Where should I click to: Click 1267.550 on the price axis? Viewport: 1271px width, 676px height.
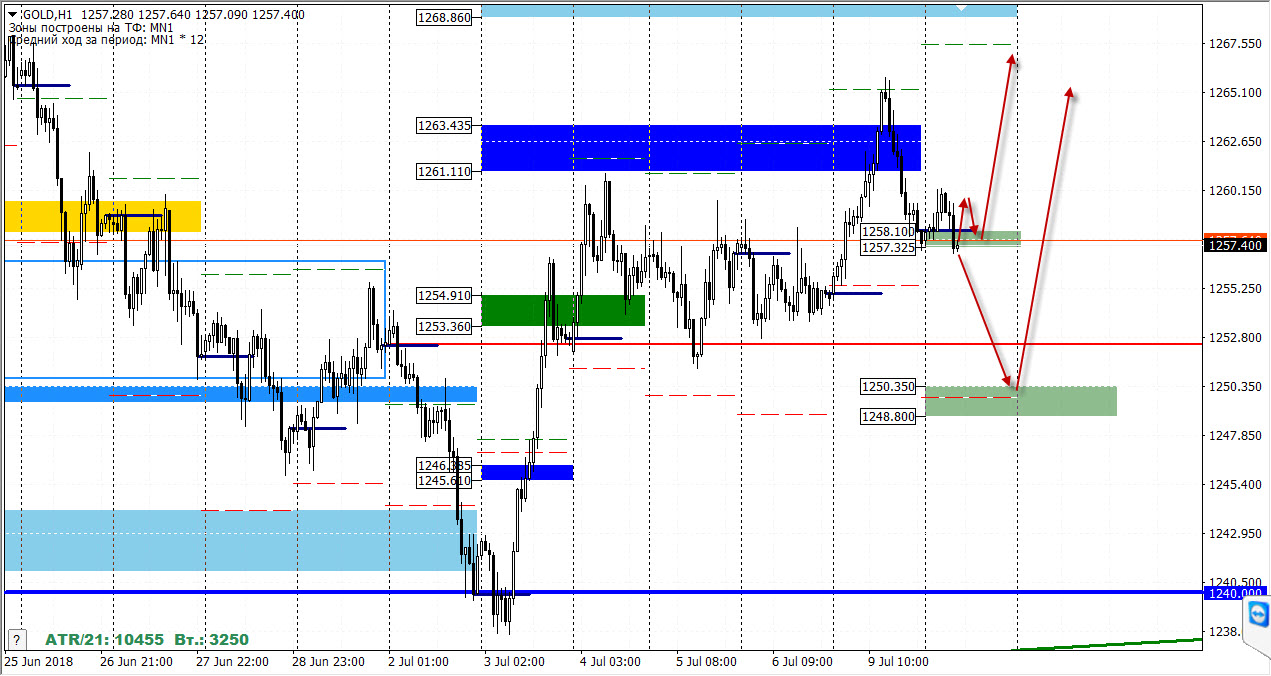tap(1236, 44)
